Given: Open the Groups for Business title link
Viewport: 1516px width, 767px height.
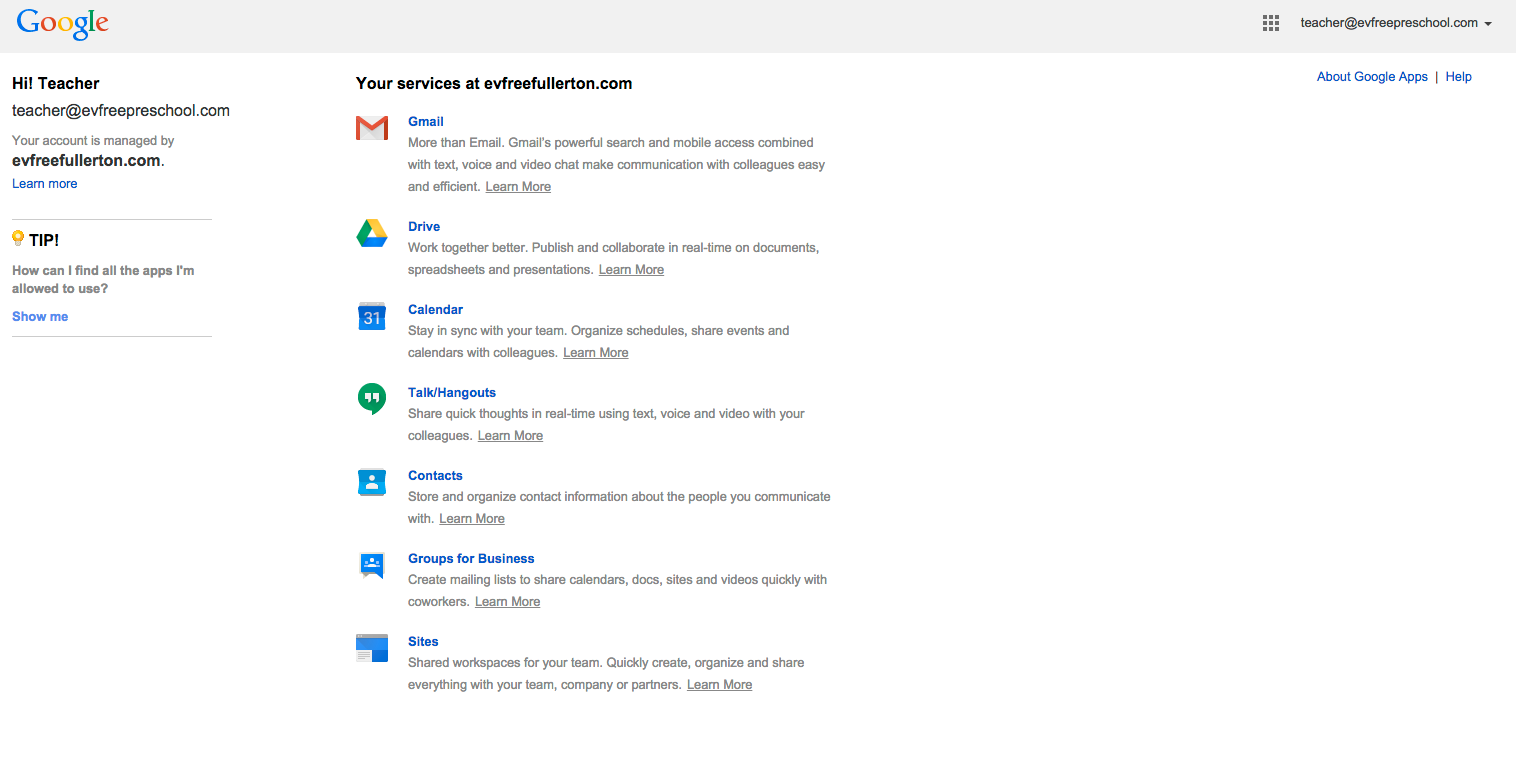Looking at the screenshot, I should (x=471, y=559).
